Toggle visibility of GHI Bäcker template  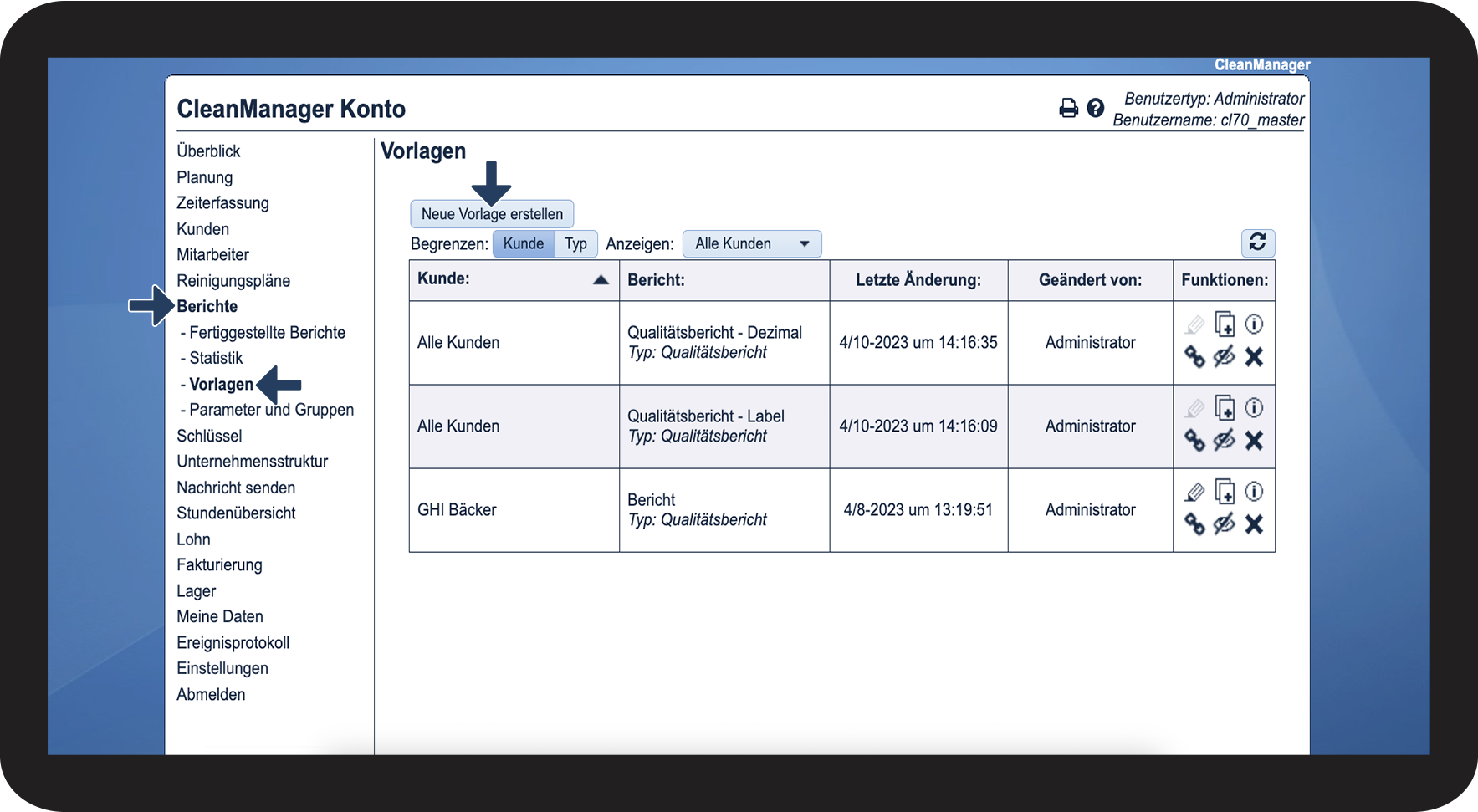pyautogui.click(x=1225, y=524)
